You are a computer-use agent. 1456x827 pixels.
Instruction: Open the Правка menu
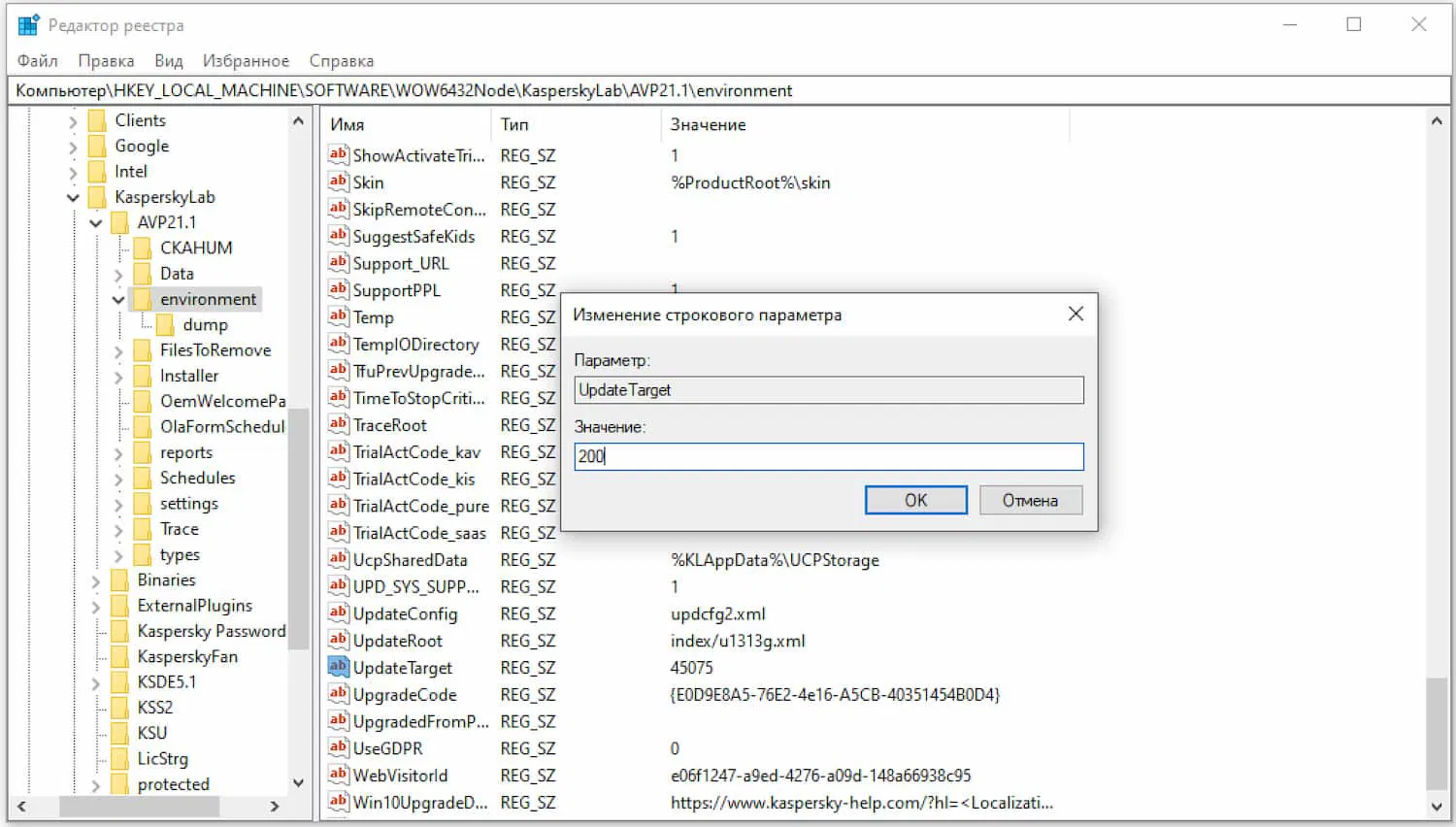point(106,60)
